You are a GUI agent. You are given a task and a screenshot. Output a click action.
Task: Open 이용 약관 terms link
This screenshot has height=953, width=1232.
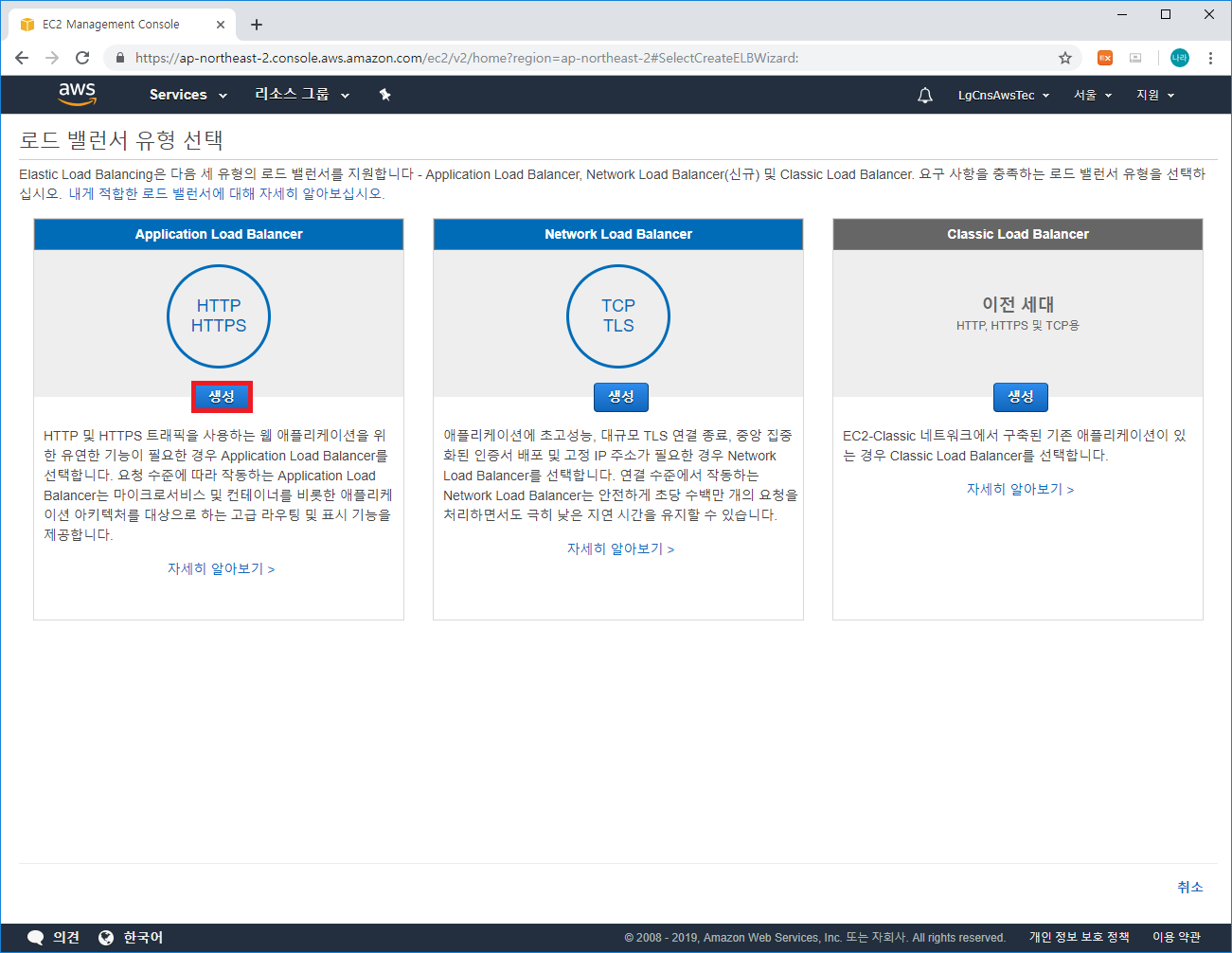click(x=1176, y=937)
